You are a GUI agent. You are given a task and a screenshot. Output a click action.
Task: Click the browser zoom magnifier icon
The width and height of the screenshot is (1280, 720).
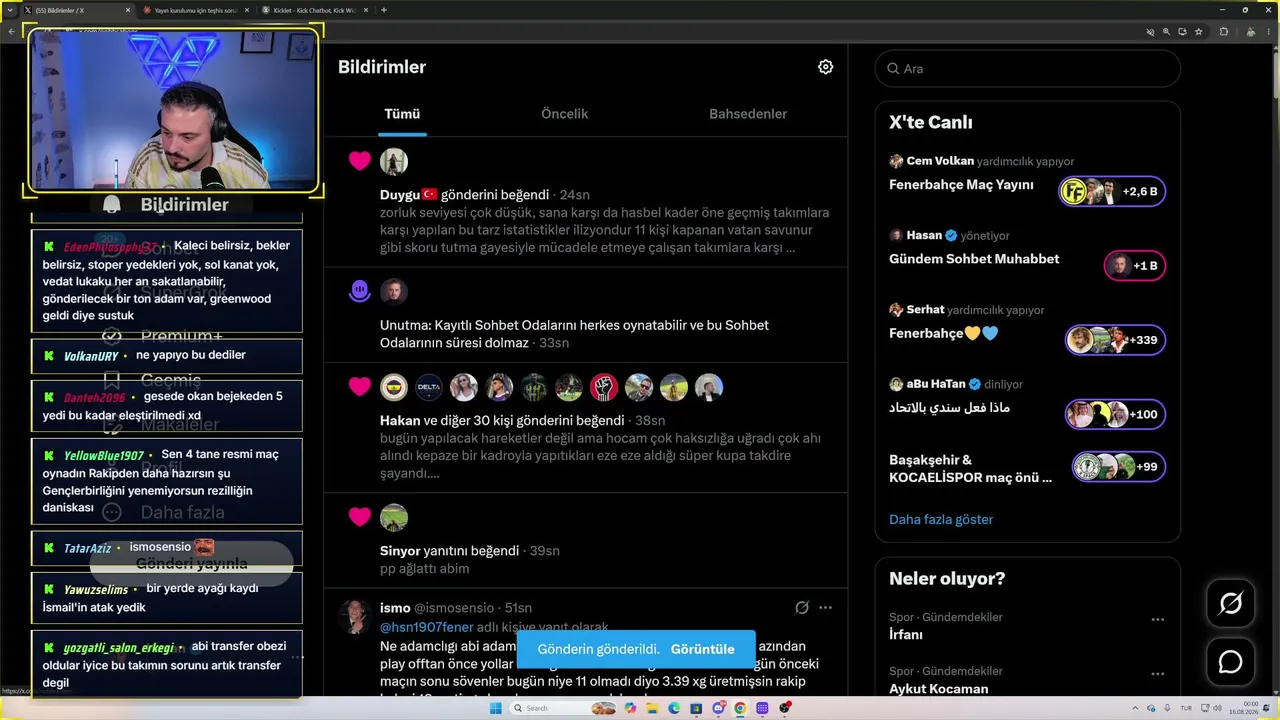click(x=1166, y=32)
